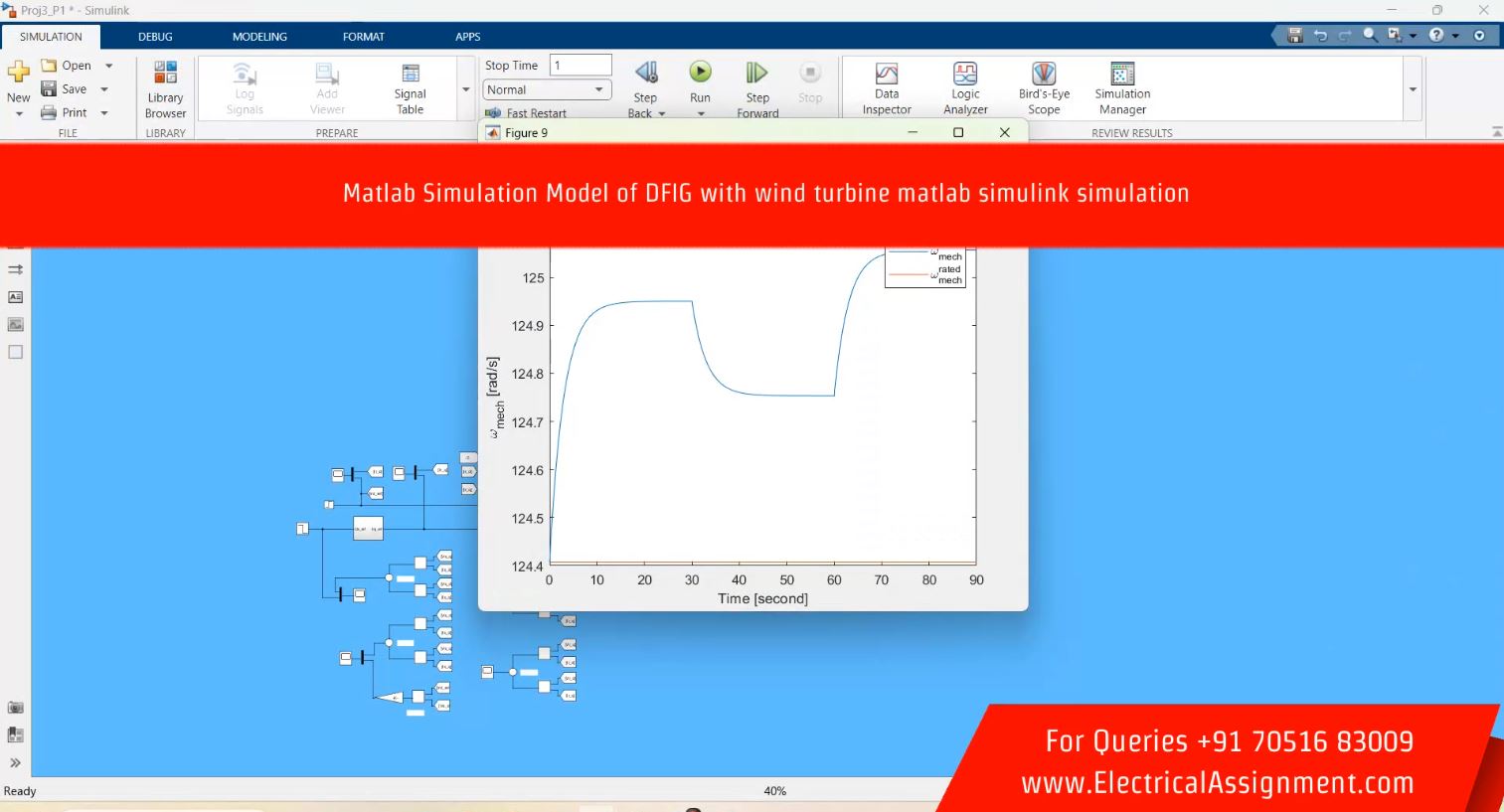The height and width of the screenshot is (812, 1504).
Task: Open the Library Browser
Action: (x=165, y=89)
